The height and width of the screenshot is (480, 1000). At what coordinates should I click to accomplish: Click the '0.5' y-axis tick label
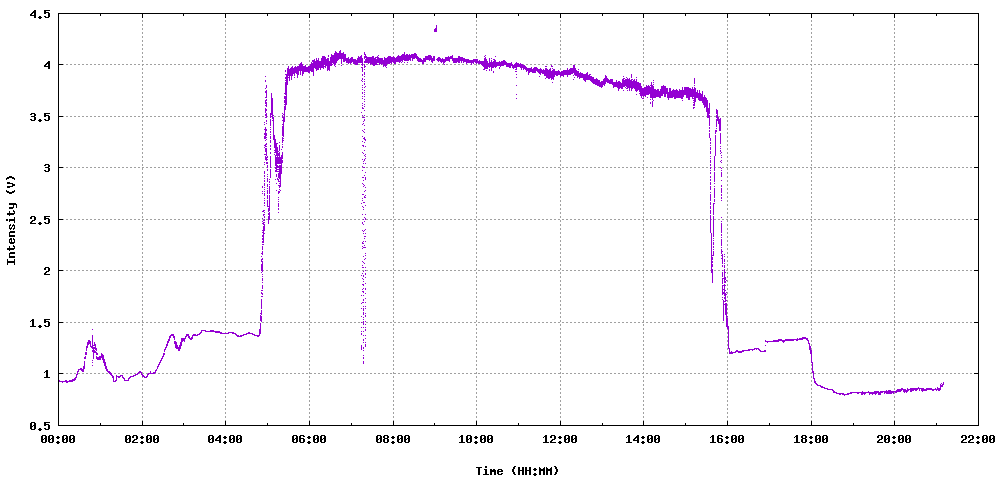coord(40,425)
